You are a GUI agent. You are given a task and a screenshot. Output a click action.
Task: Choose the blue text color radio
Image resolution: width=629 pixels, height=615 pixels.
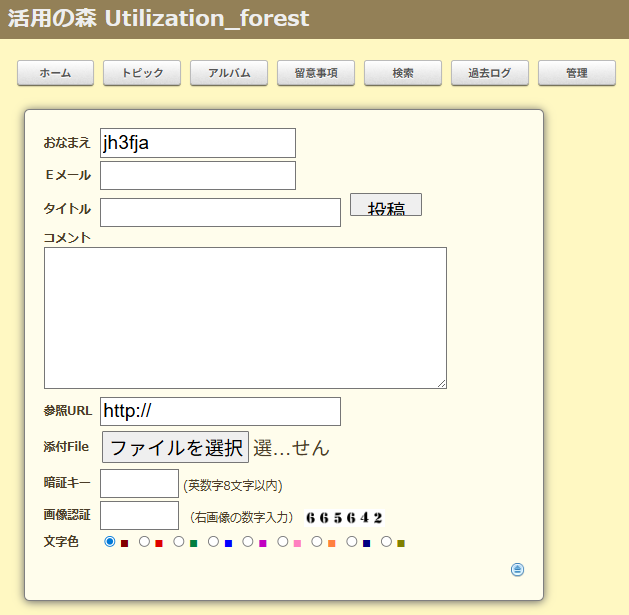pyautogui.click(x=214, y=542)
